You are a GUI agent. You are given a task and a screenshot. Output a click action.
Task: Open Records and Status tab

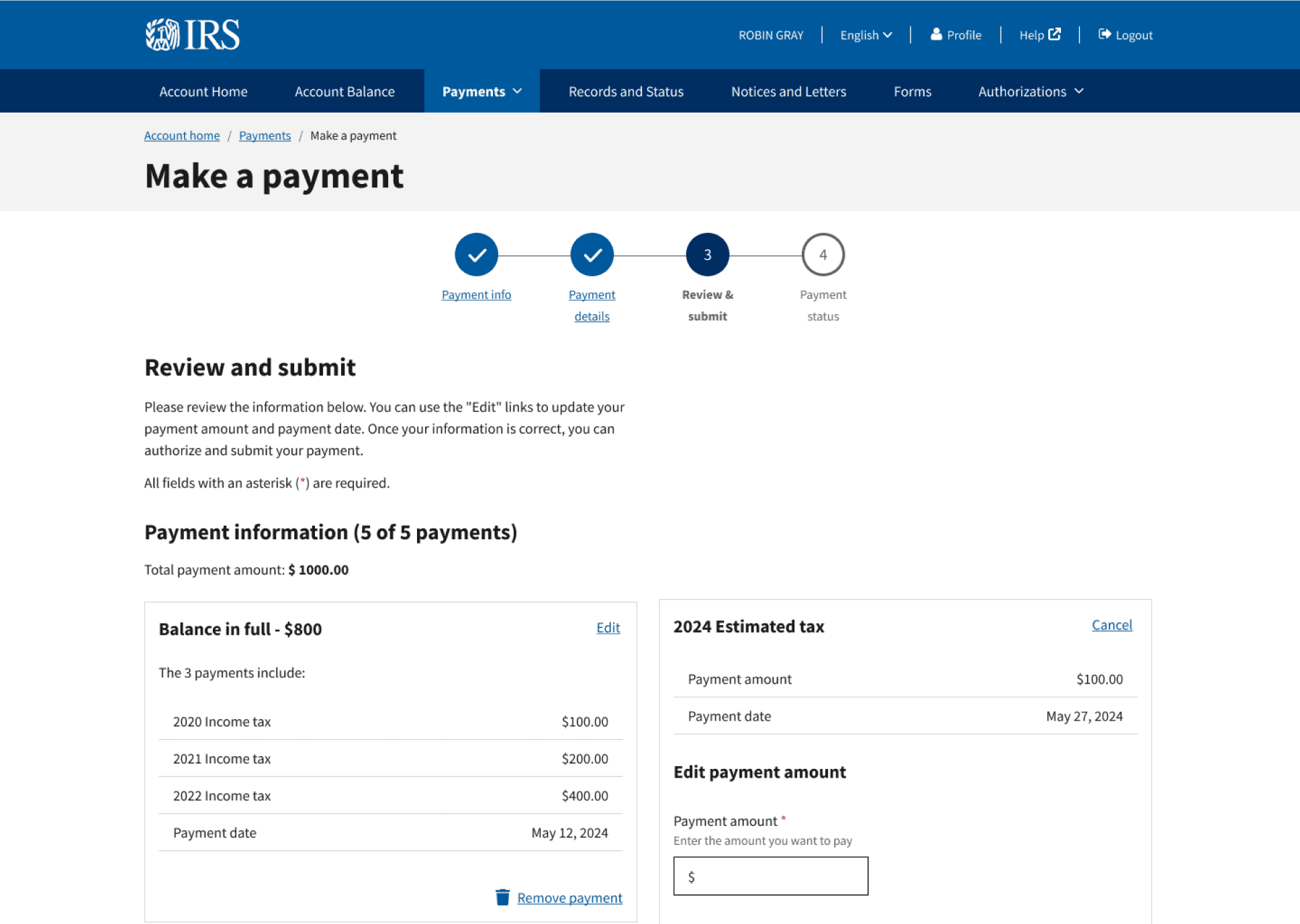626,91
